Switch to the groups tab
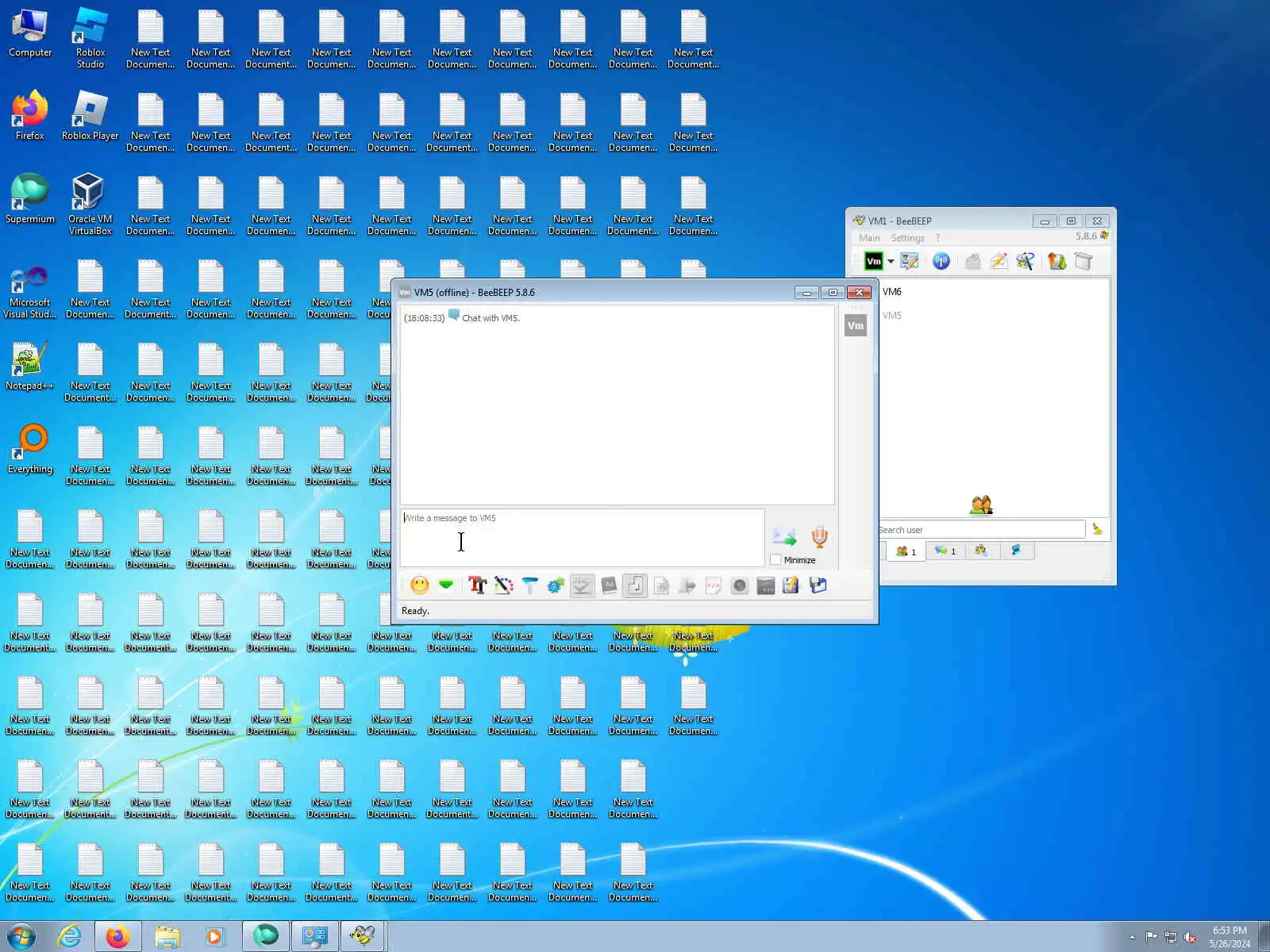This screenshot has width=1270, height=952. 981,551
